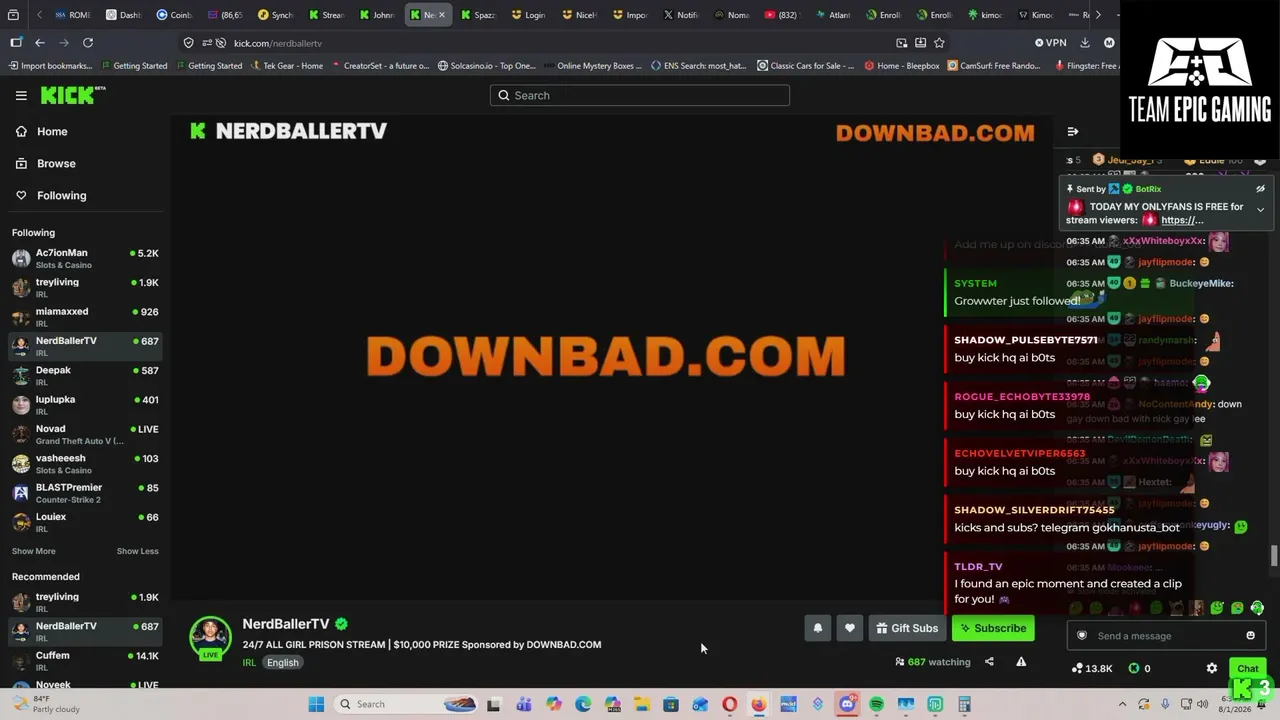Click 13.8K channel points counter
The image size is (1280, 720).
click(x=1091, y=668)
